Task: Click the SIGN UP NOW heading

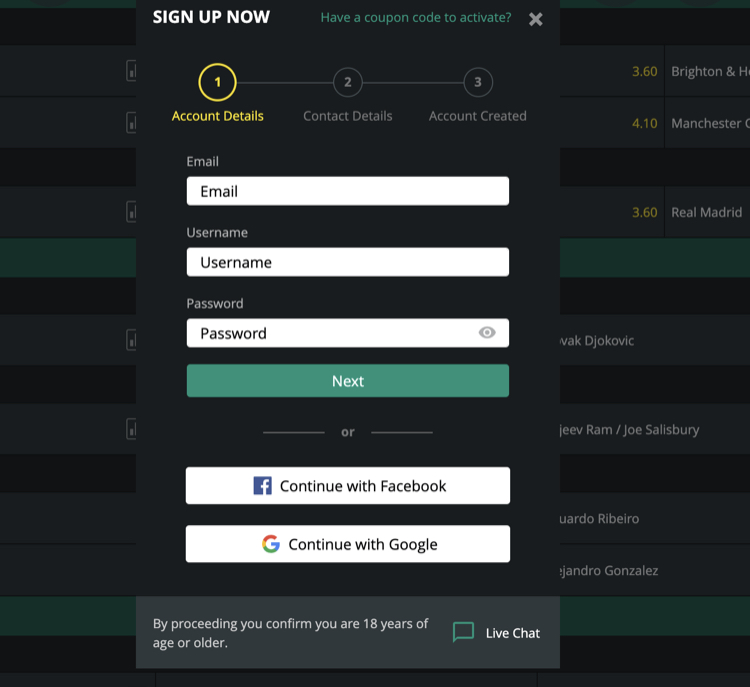Action: 211,17
